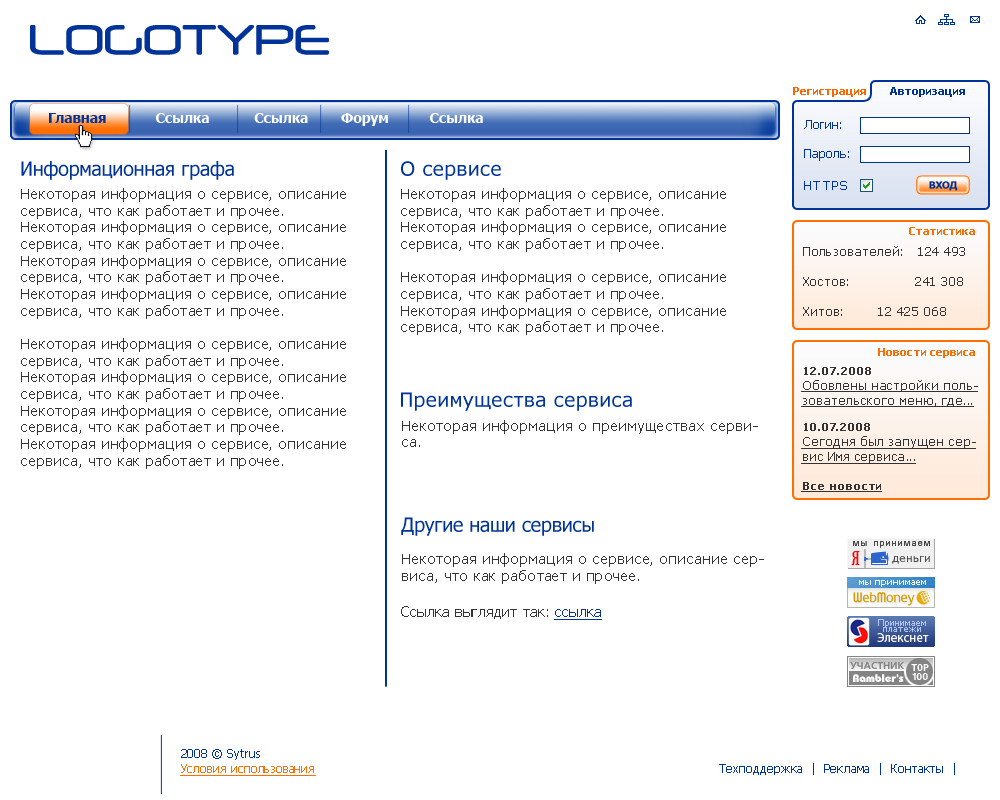Click the heading 'Информационная графа'

(x=127, y=169)
